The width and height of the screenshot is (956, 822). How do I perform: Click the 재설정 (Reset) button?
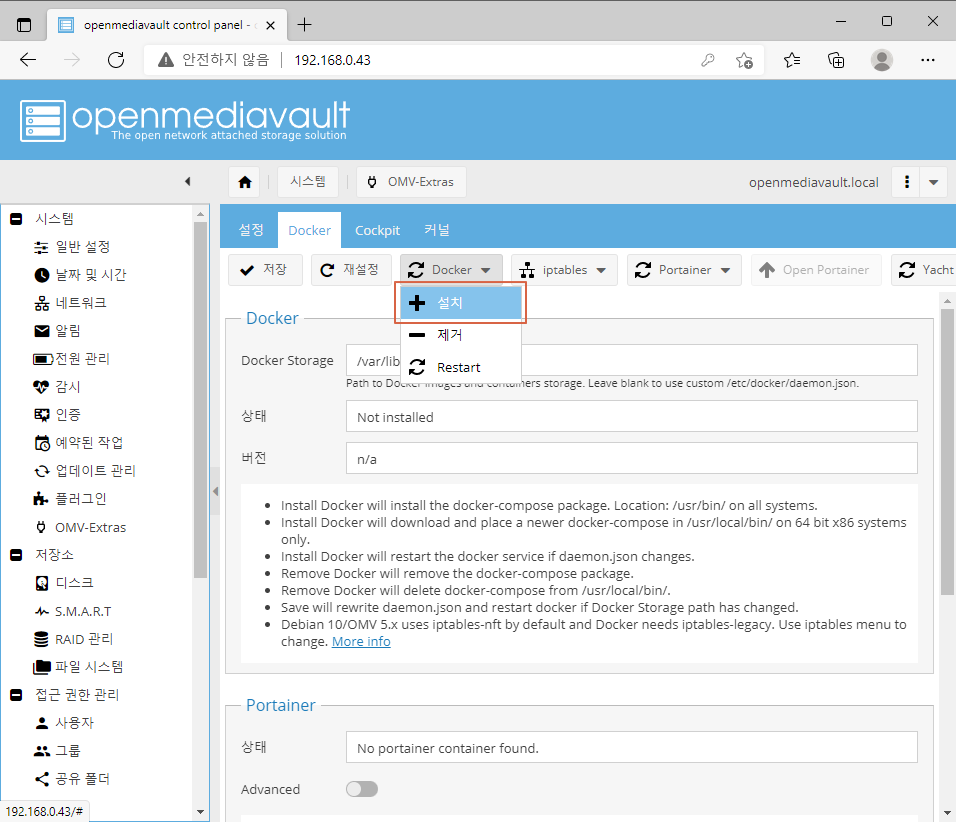pos(351,270)
